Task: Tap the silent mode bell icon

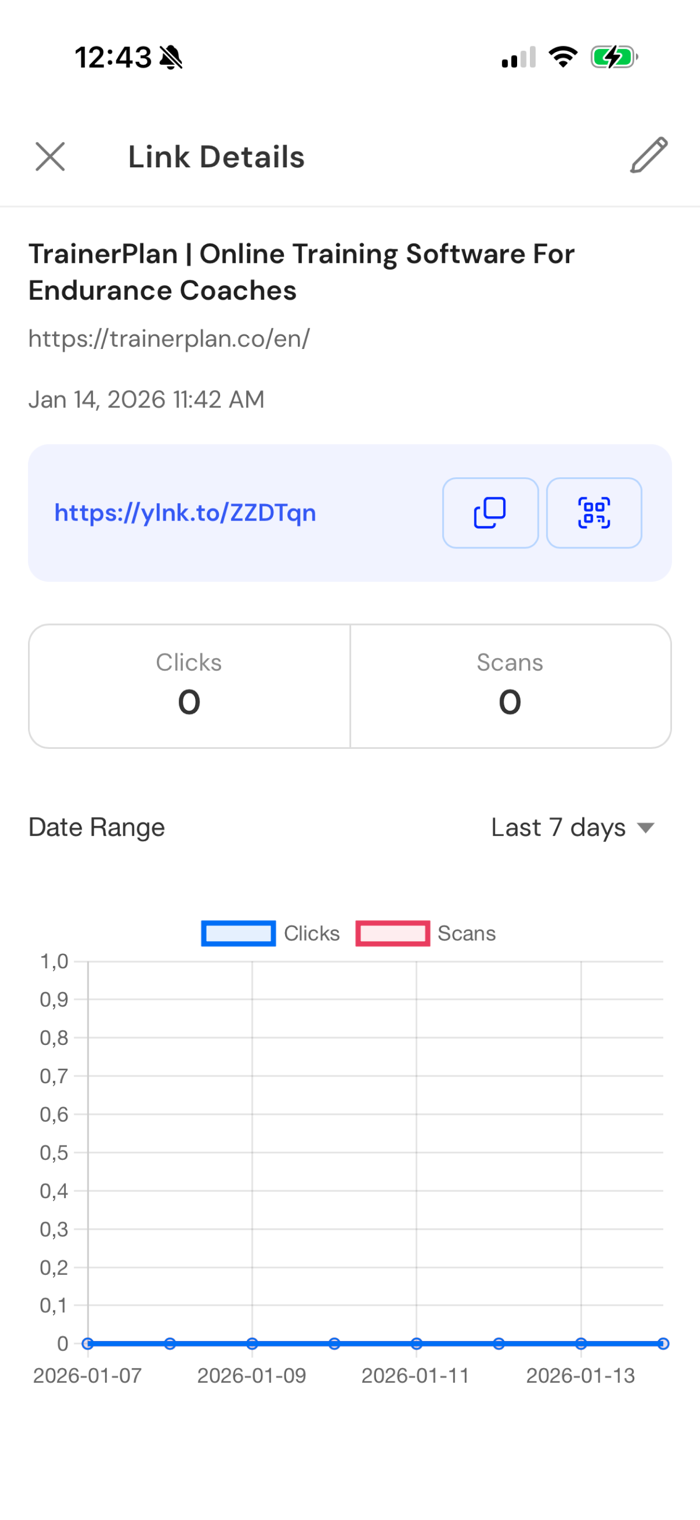Action: coord(171,58)
